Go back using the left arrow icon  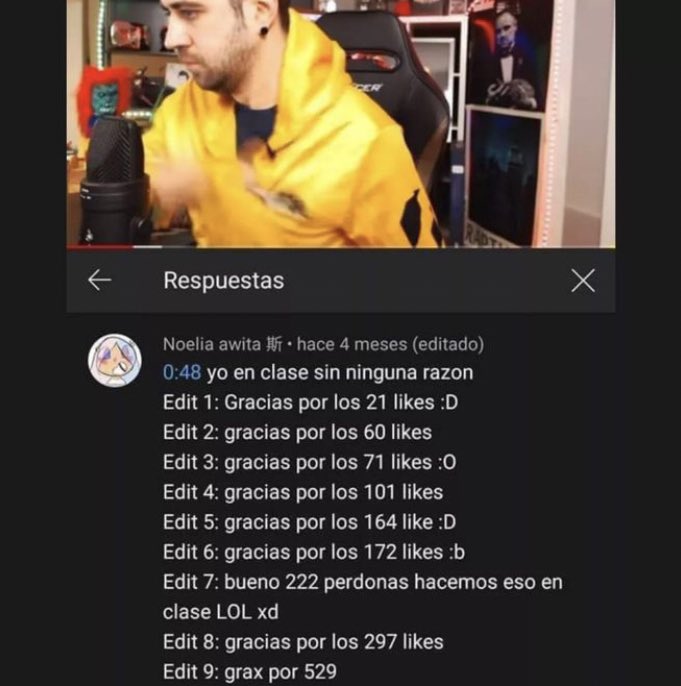[x=100, y=280]
